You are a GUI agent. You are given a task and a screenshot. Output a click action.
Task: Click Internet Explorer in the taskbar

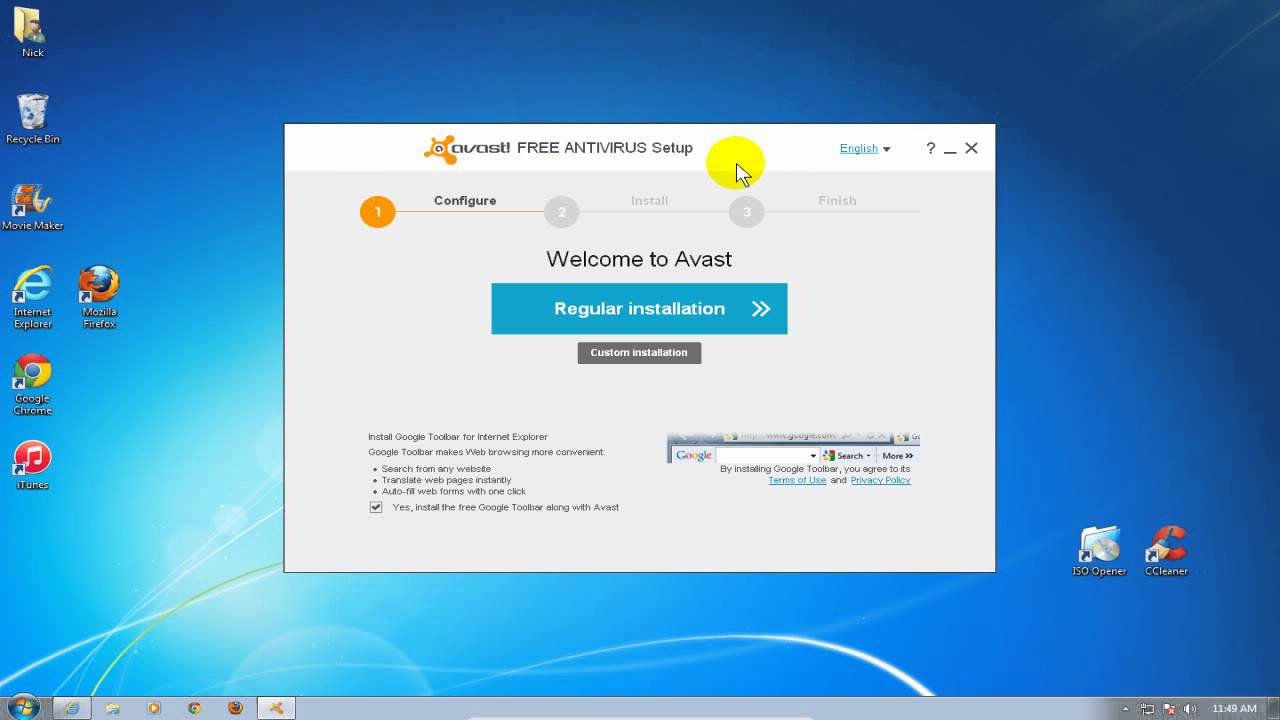point(72,708)
